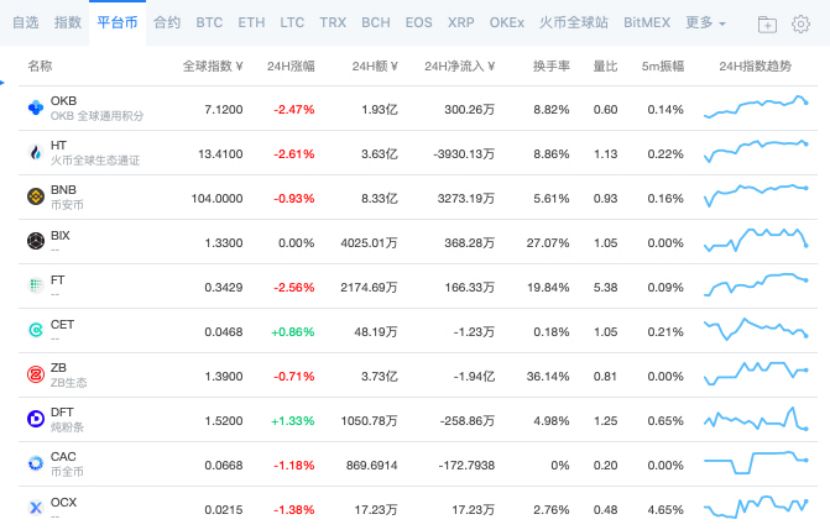
Task: Expand the 更多 dropdown menu
Action: [706, 23]
